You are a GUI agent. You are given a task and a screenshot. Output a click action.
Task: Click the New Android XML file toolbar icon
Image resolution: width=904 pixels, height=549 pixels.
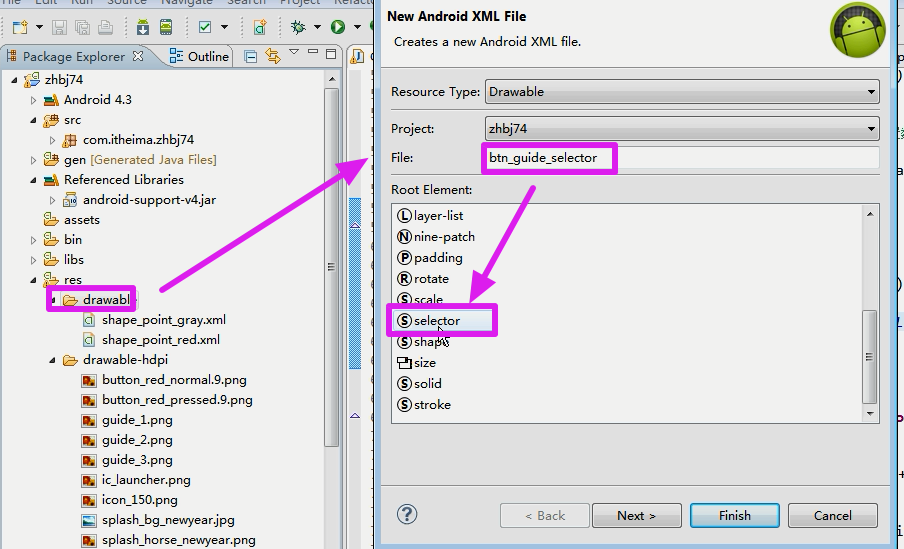(260, 27)
